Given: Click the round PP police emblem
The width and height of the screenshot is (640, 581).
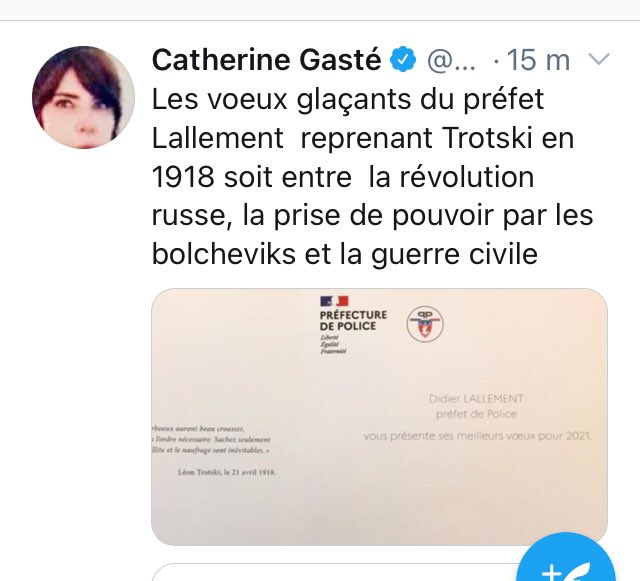Looking at the screenshot, I should [x=425, y=324].
